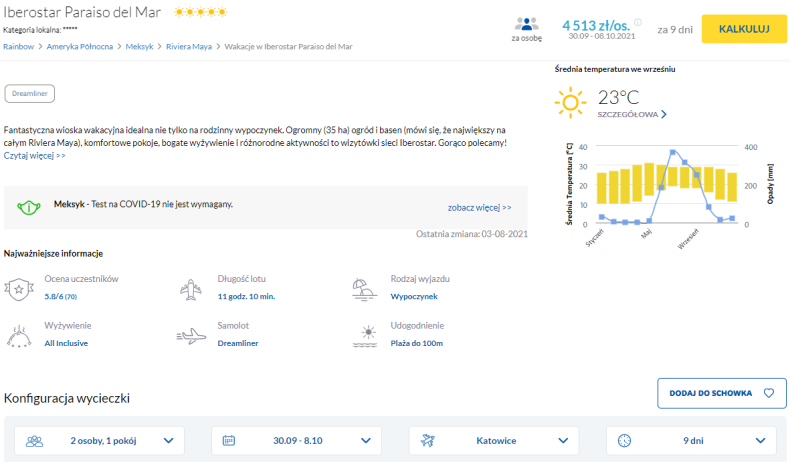Screen dimensions: 790x462
Task: Click the meal cloche Wyżywienie icon
Action: tap(19, 336)
